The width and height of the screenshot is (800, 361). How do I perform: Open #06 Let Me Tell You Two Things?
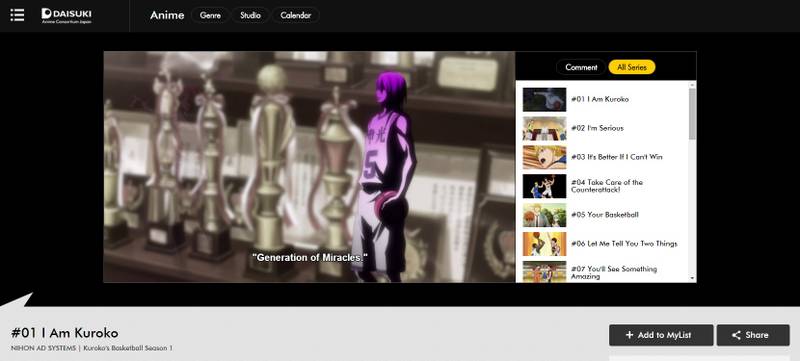(624, 244)
